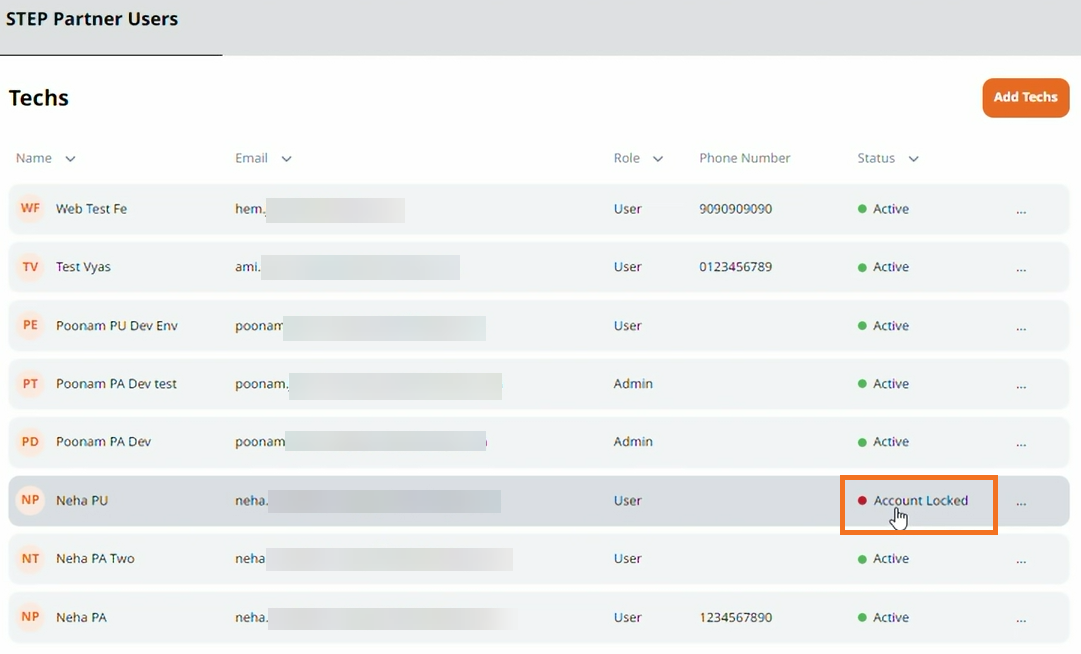The height and width of the screenshot is (654, 1081).
Task: Click the Add Techs button
Action: pos(1025,97)
